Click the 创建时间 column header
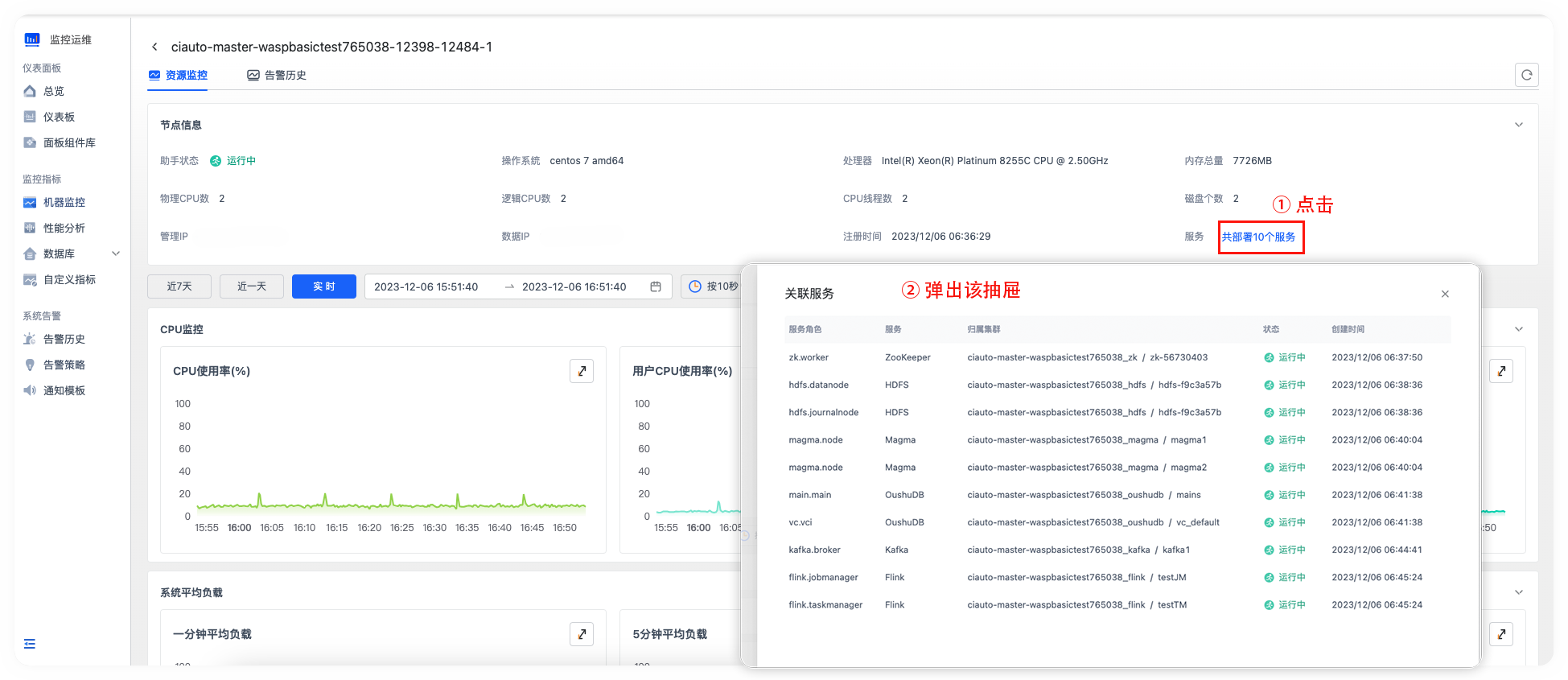Image resolution: width=1568 pixels, height=680 pixels. pos(1348,330)
